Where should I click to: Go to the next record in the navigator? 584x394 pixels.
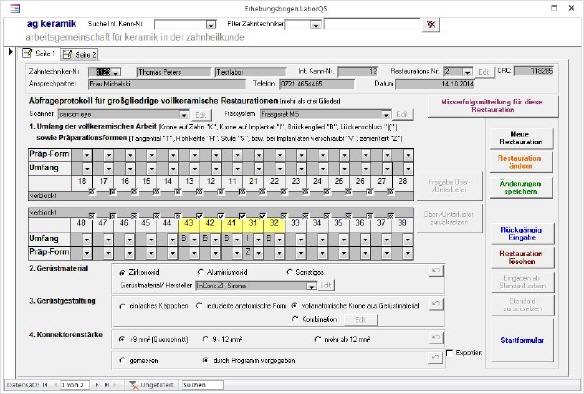point(97,385)
